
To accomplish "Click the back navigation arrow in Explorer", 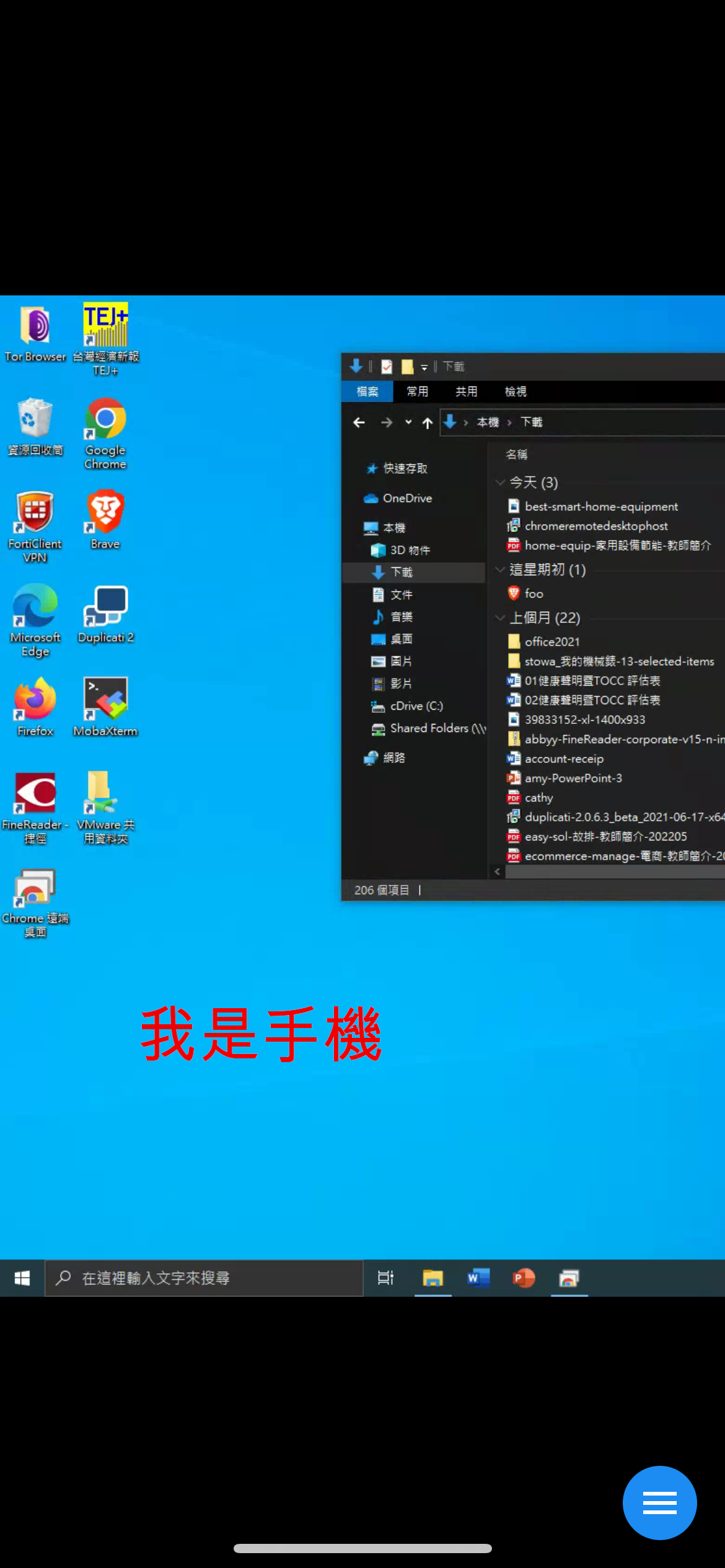I will click(359, 422).
